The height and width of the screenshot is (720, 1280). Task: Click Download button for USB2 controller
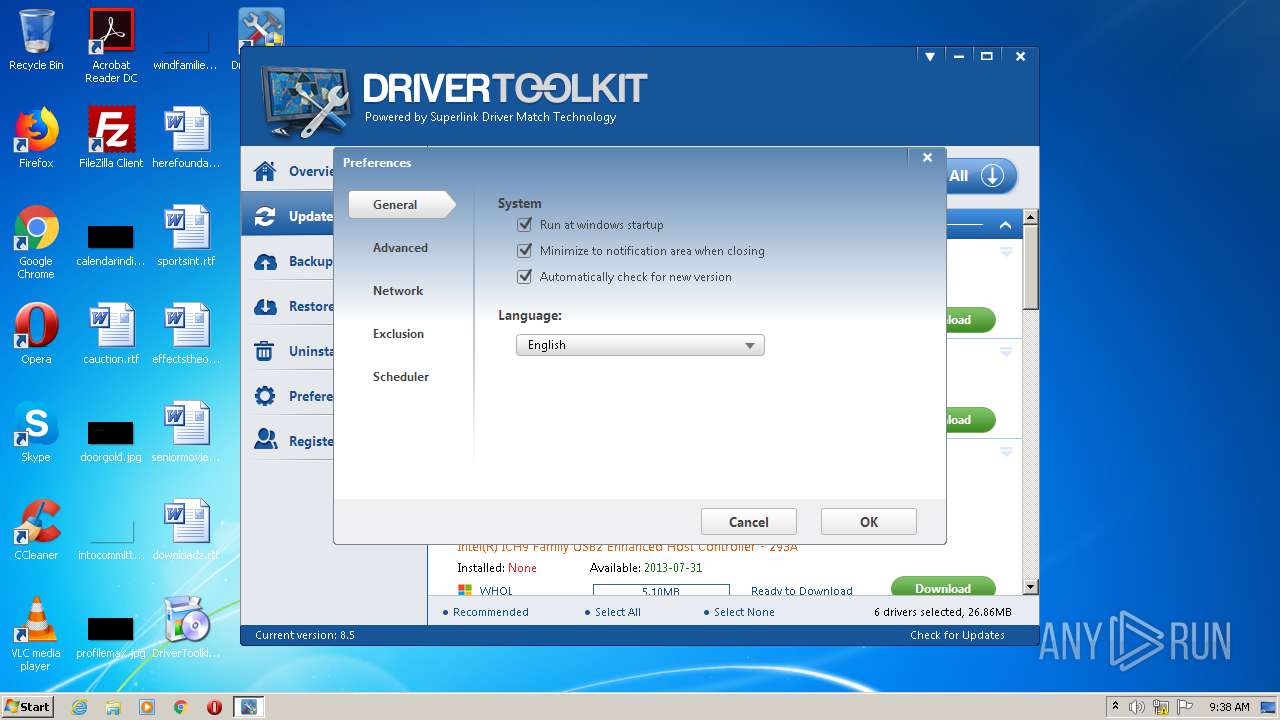(x=943, y=587)
